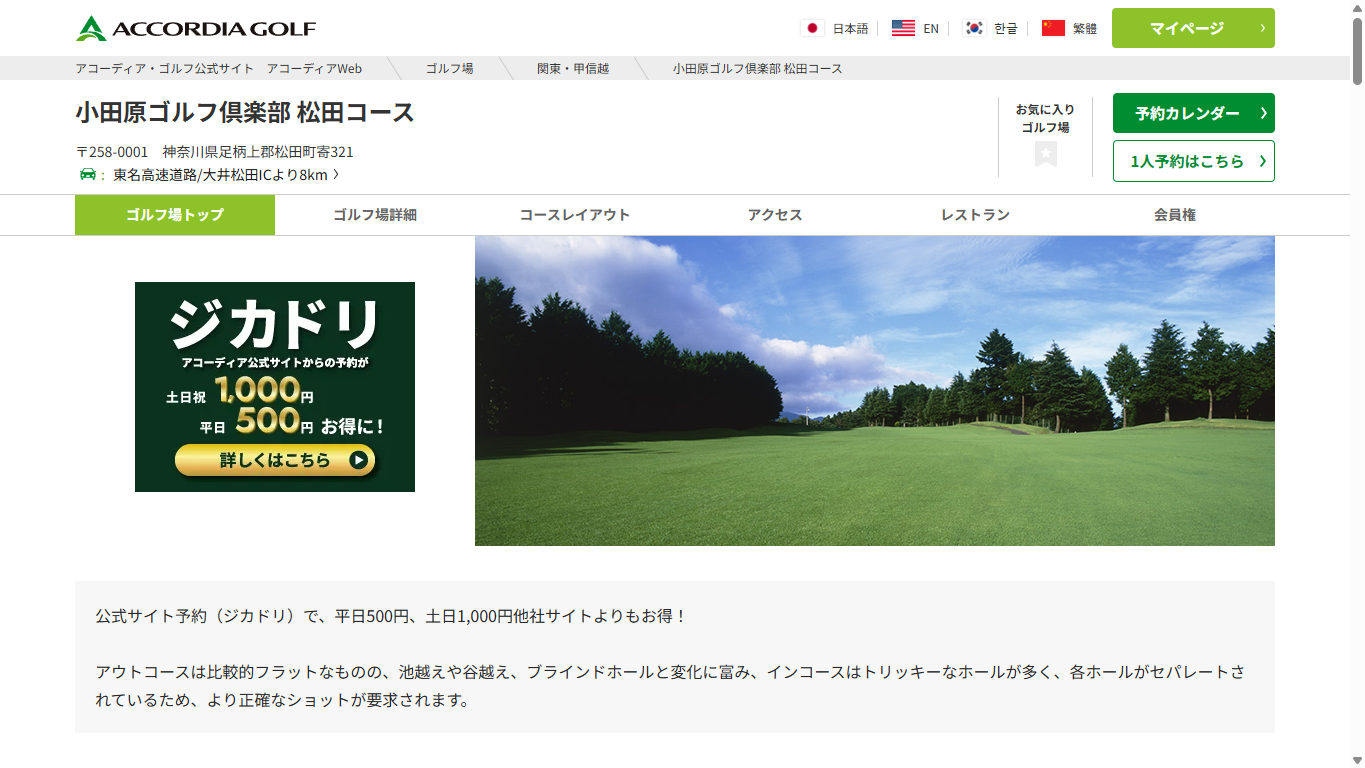1365x768 pixels.
Task: Open the ジカドリ promotion banner
Action: coord(275,387)
